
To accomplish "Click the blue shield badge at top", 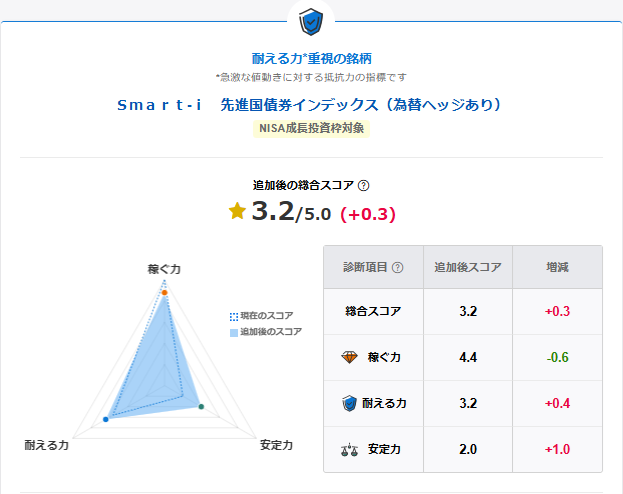I will click(311, 20).
